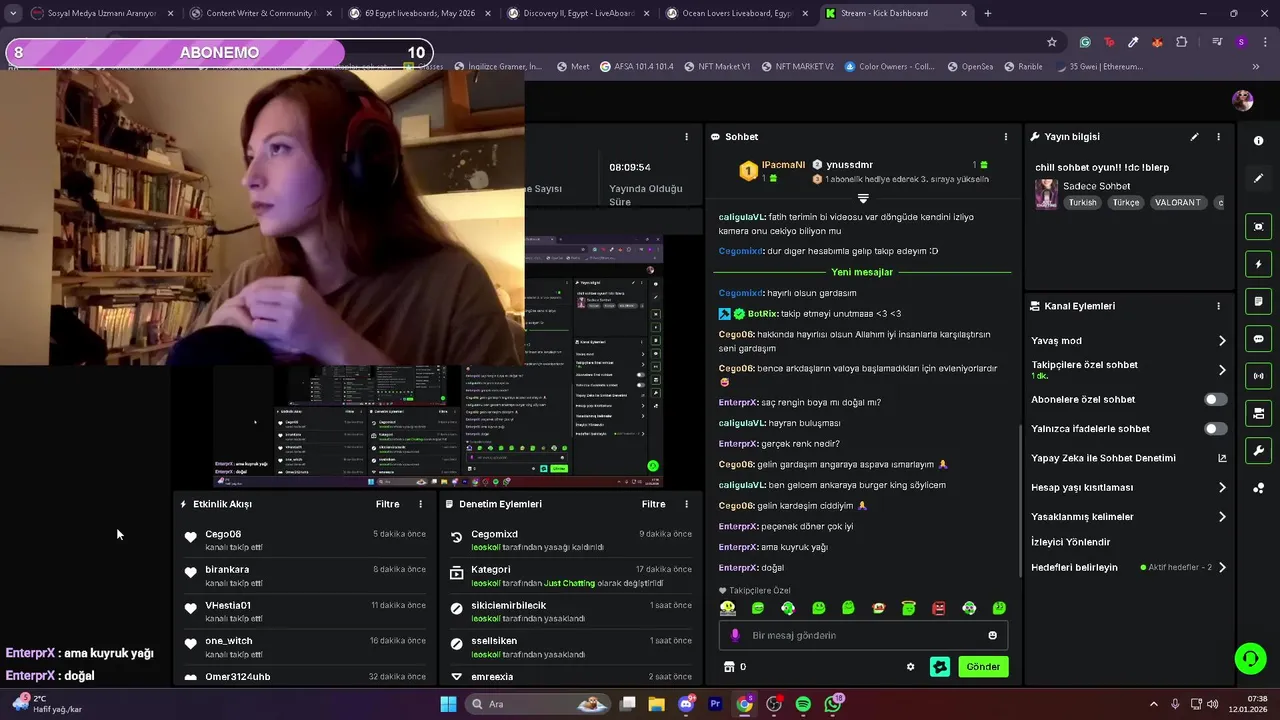The height and width of the screenshot is (720, 1280).
Task: Open the green headset support button
Action: tap(1250, 658)
